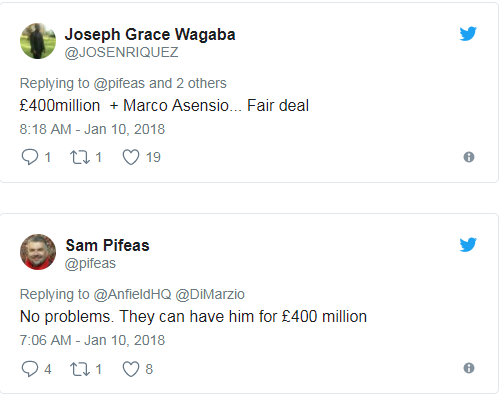Retweet the Marco Asensio fair deal tweet
This screenshot has height=395, width=499.
[x=80, y=157]
